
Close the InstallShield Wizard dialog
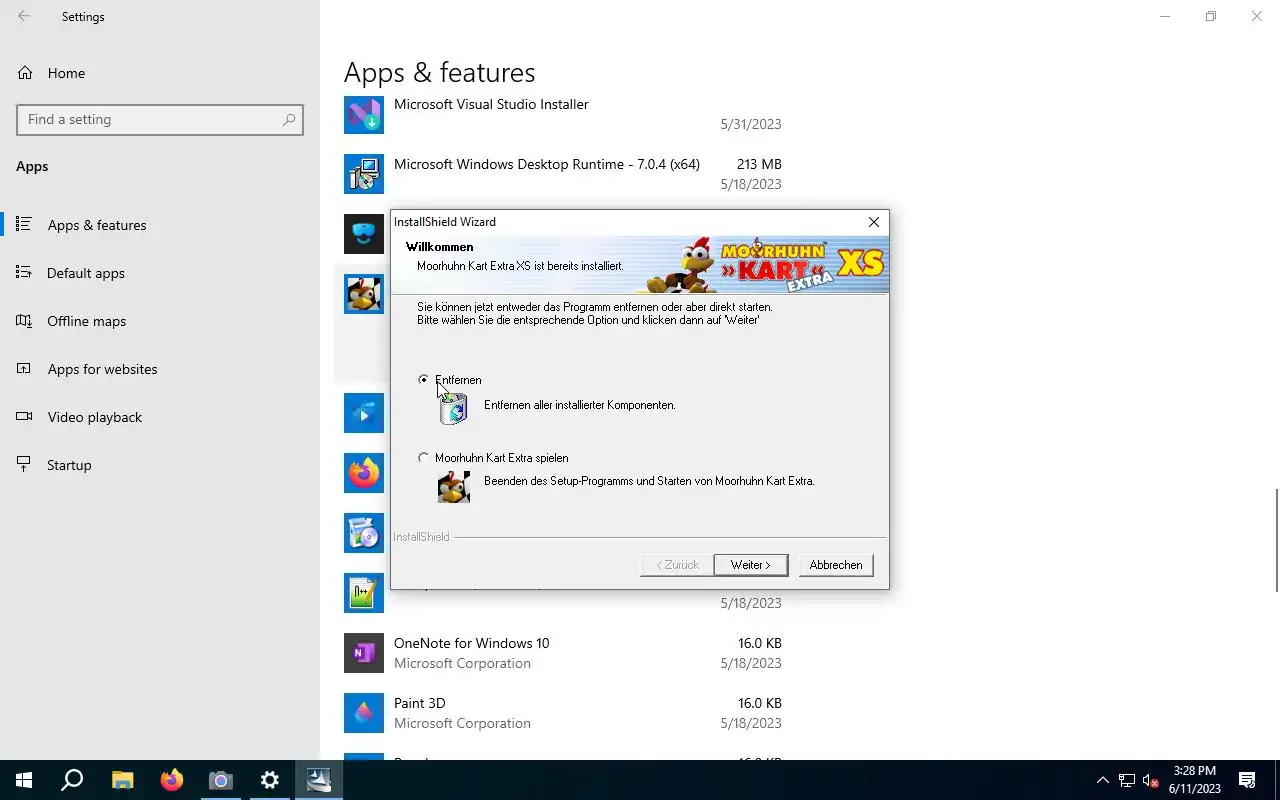click(873, 222)
